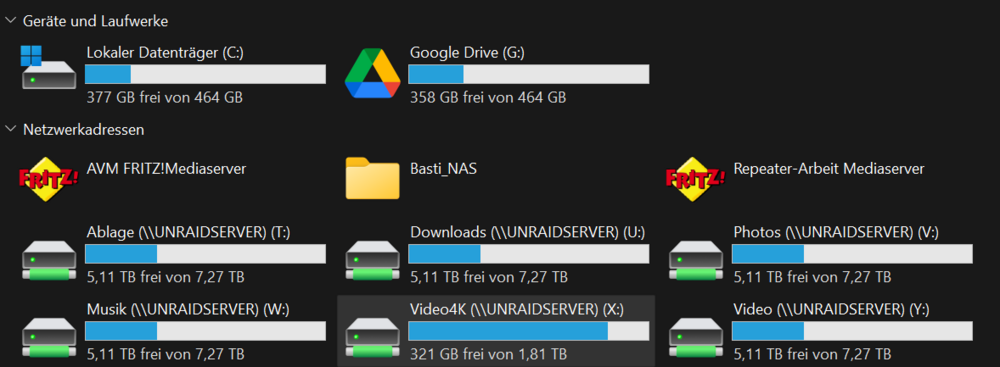The height and width of the screenshot is (367, 1000).
Task: Click the Geräte und Laufwerke group header
Action: click(x=96, y=21)
